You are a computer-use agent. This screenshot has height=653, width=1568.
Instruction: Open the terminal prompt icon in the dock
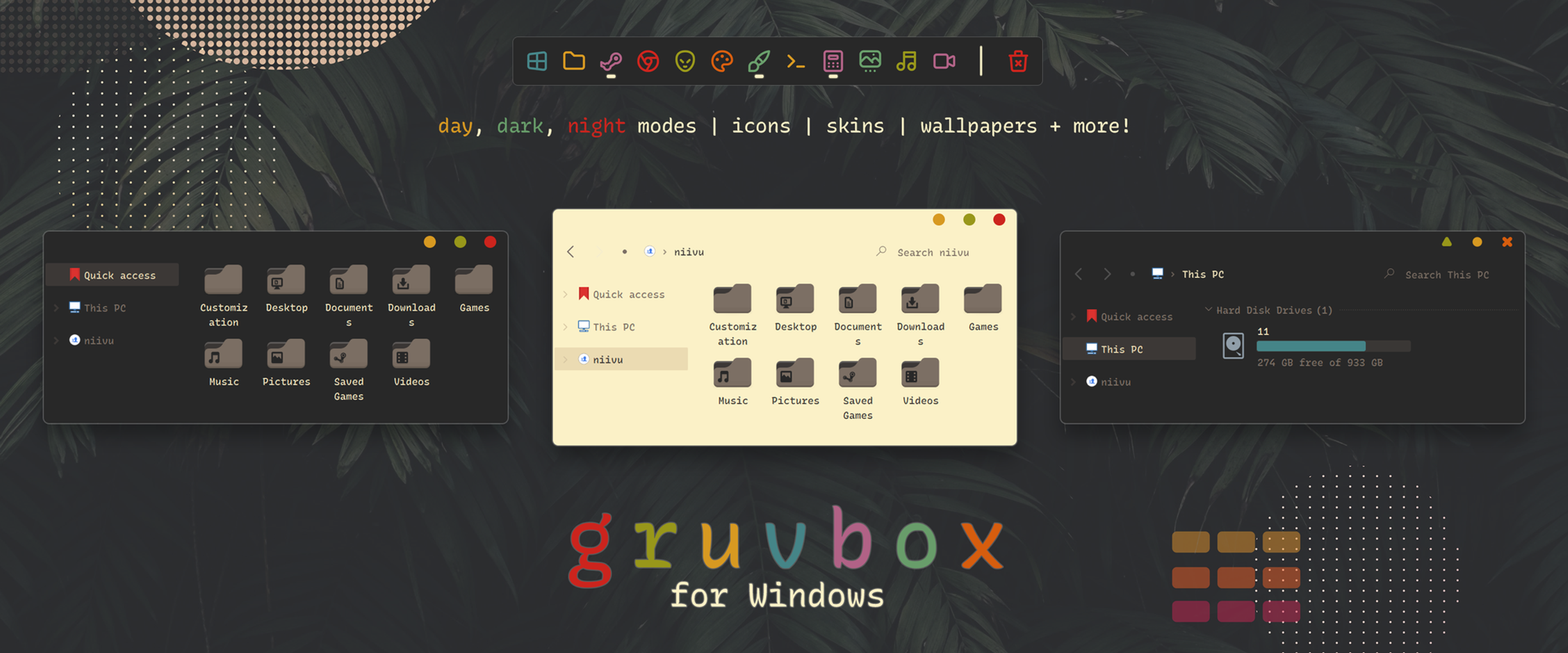coord(795,61)
